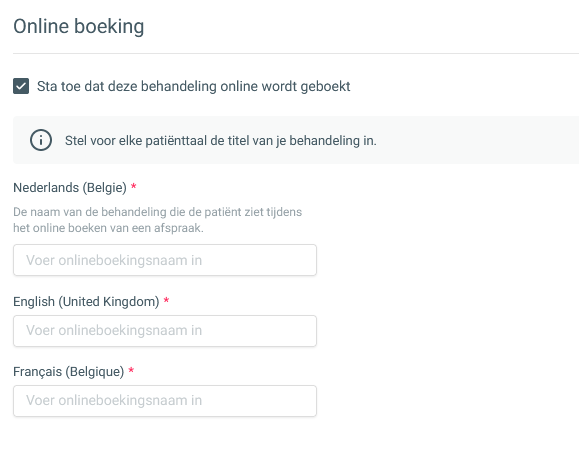Click the red asterisk beside Français (Belgique)

[131, 370]
